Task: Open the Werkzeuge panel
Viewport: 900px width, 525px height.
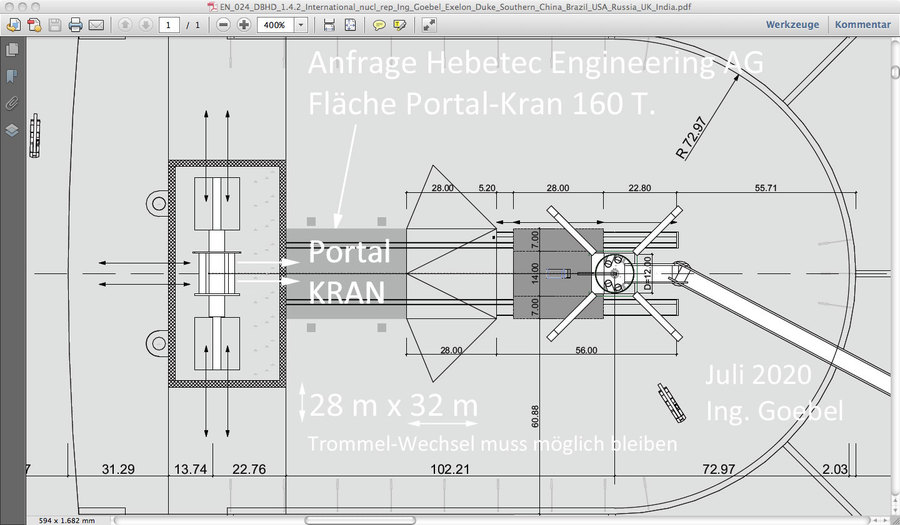Action: click(792, 25)
